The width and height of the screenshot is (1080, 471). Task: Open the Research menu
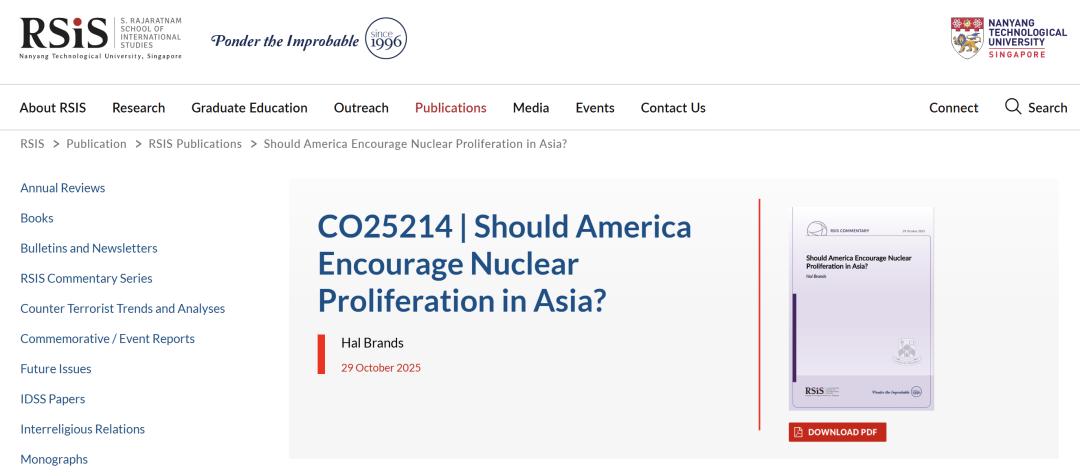coord(138,108)
